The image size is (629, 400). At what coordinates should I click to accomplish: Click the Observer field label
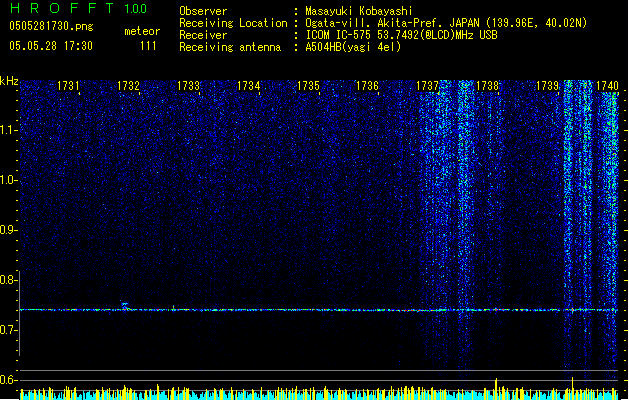click(x=203, y=11)
